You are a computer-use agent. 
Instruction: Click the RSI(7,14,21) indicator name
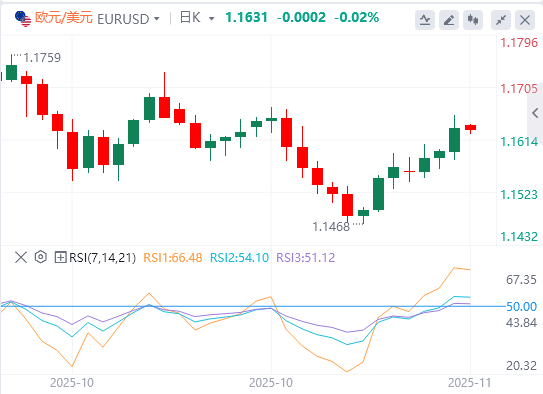click(103, 258)
